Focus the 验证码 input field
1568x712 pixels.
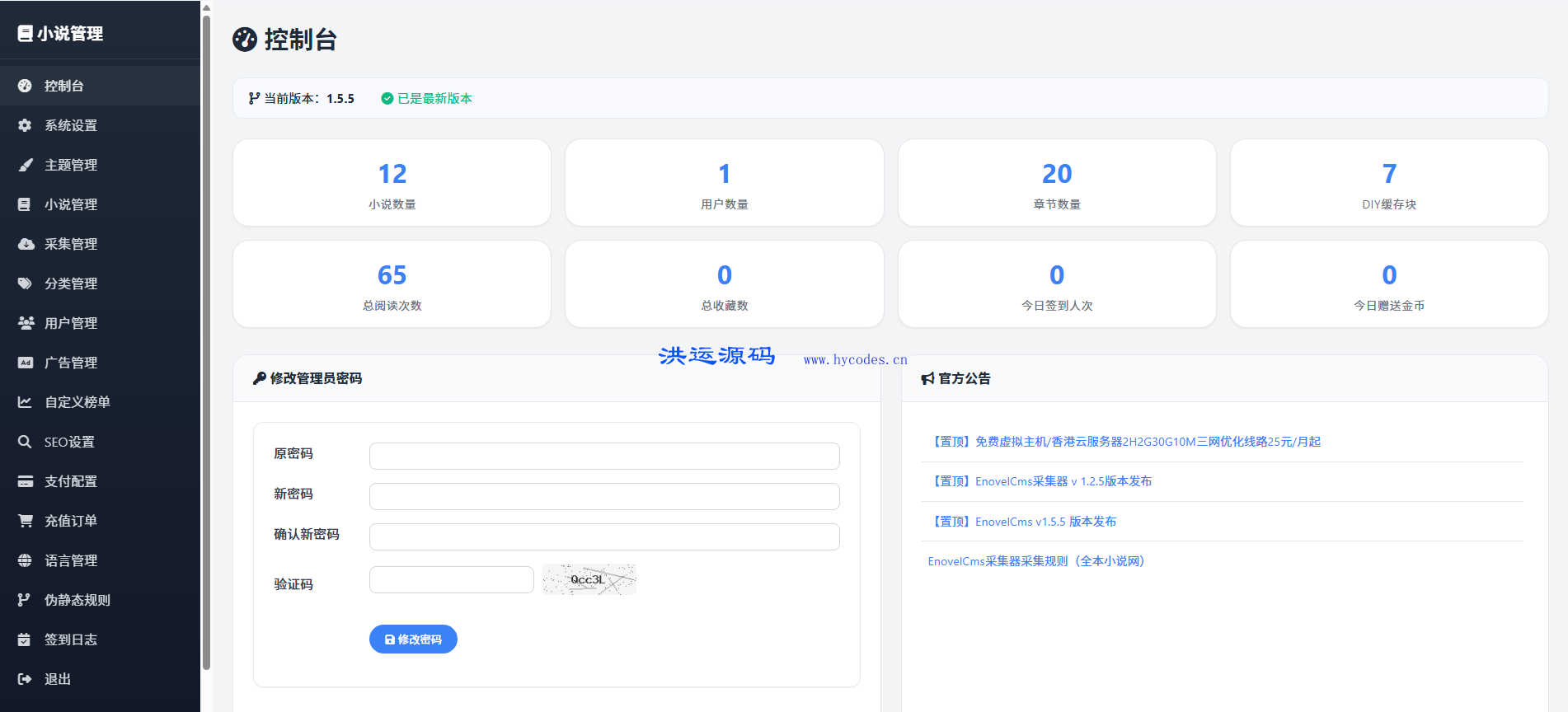tap(452, 579)
